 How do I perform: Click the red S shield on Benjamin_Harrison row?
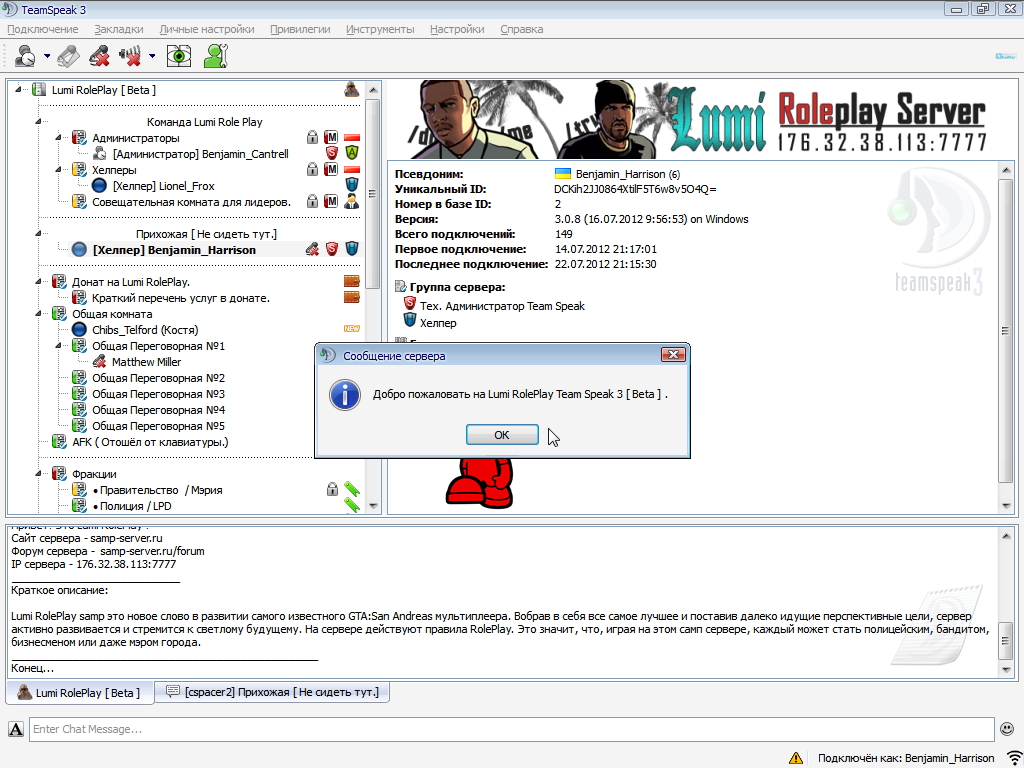click(332, 249)
